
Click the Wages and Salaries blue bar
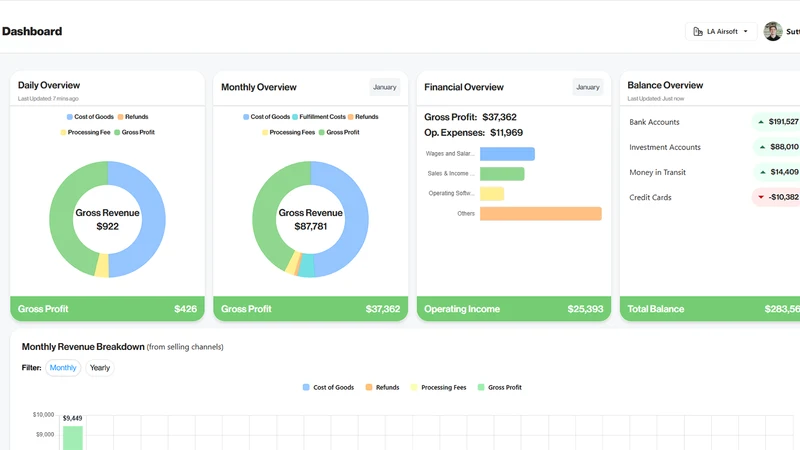point(507,154)
